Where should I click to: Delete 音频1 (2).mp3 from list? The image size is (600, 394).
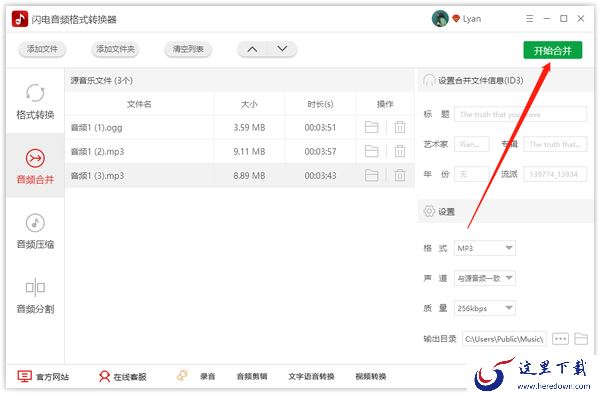point(400,151)
